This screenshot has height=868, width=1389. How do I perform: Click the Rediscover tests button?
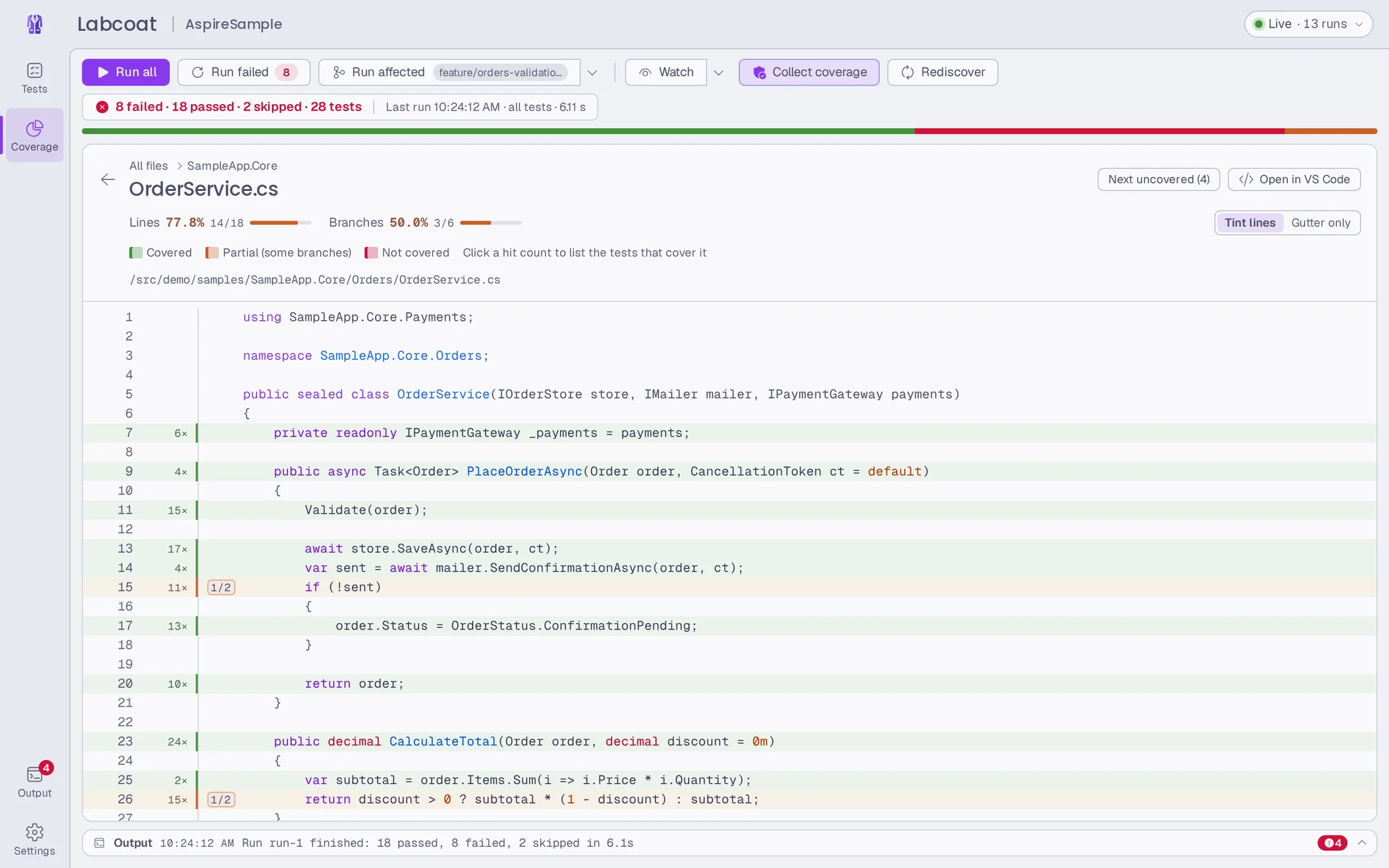pyautogui.click(x=943, y=72)
